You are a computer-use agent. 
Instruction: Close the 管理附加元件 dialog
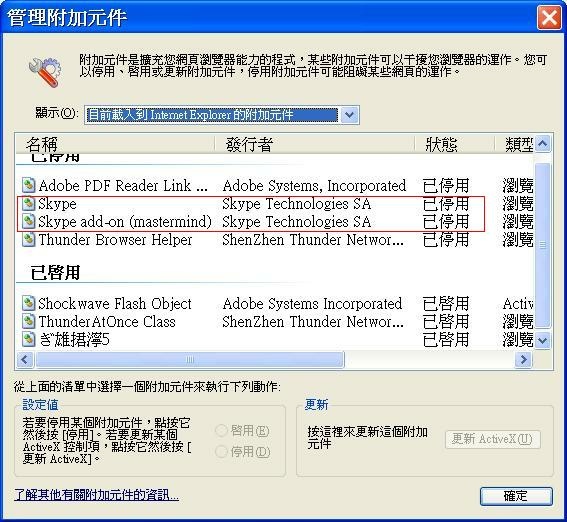(x=549, y=17)
